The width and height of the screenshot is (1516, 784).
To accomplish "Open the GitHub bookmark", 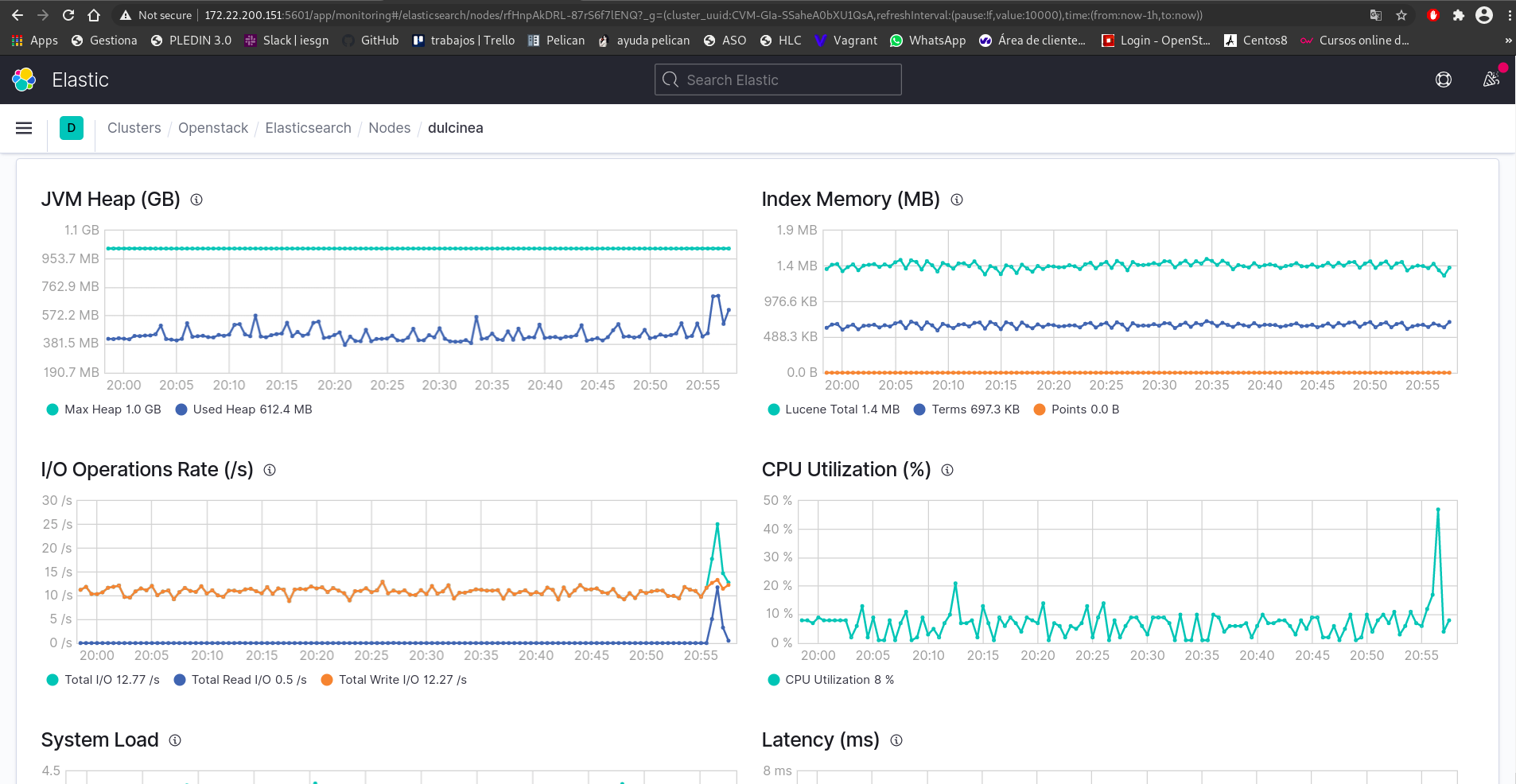I will [x=371, y=41].
